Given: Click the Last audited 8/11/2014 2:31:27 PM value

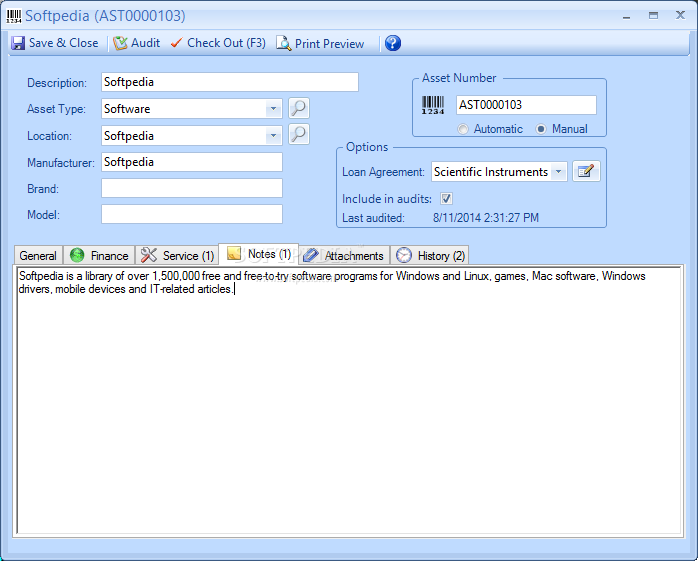Looking at the screenshot, I should [486, 218].
